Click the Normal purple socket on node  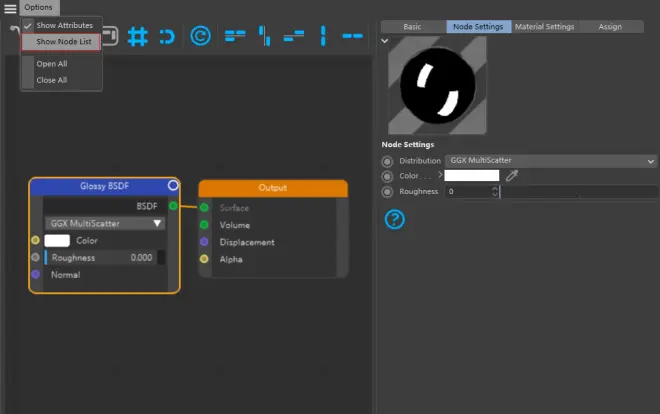(35, 274)
